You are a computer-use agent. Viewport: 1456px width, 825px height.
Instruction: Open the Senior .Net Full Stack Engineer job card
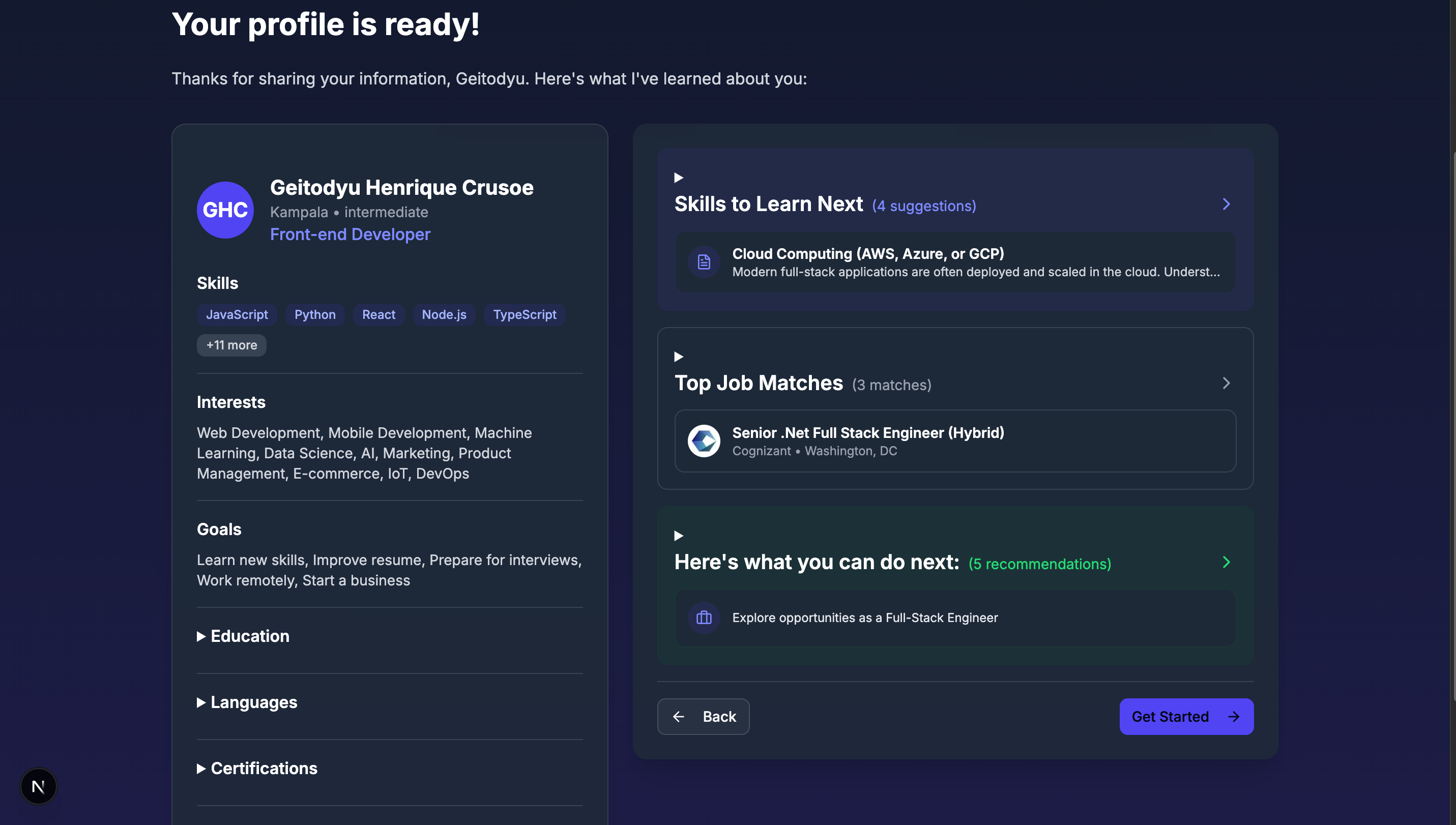click(x=954, y=441)
